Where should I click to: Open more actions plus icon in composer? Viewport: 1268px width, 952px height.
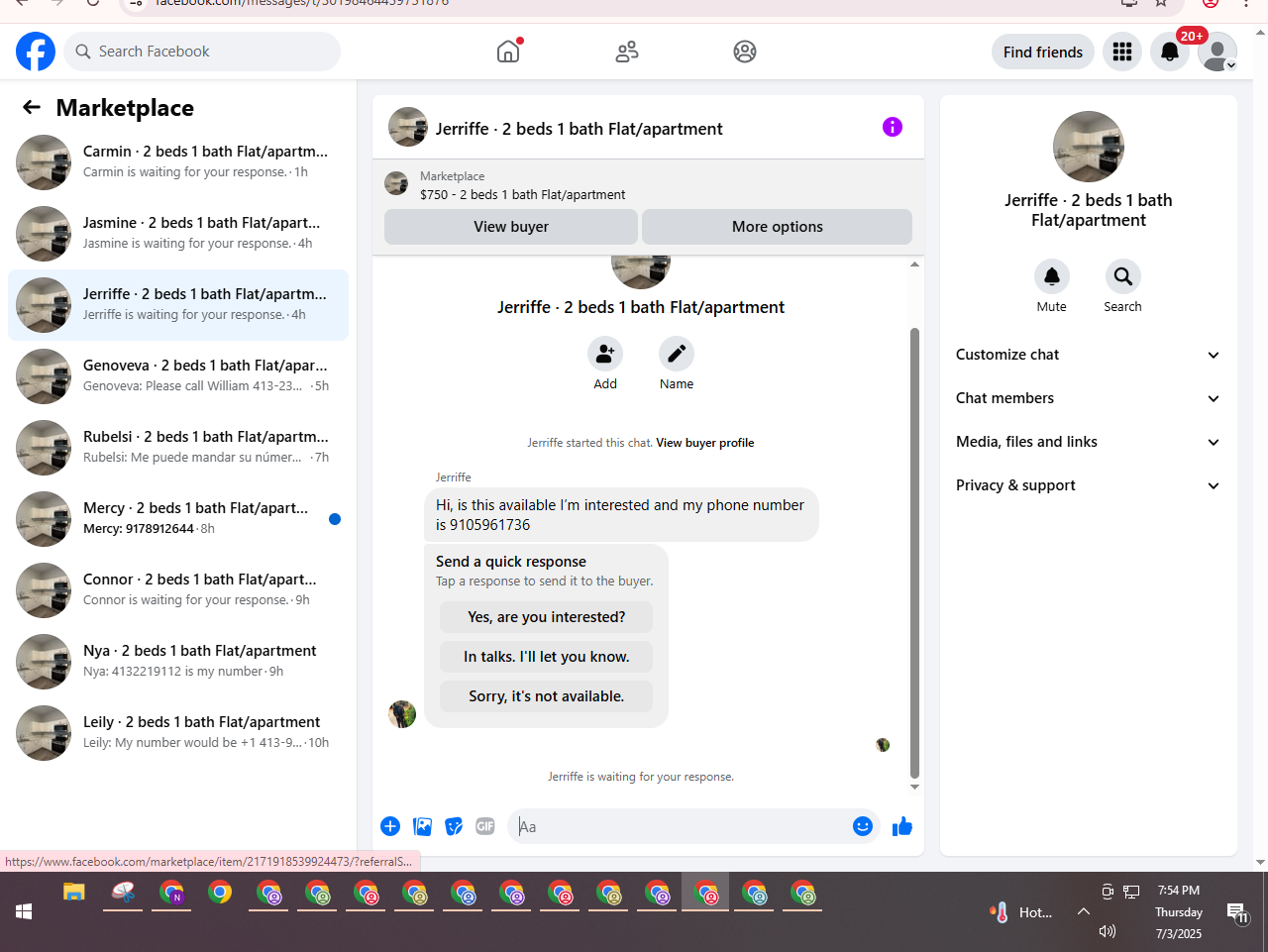(390, 826)
